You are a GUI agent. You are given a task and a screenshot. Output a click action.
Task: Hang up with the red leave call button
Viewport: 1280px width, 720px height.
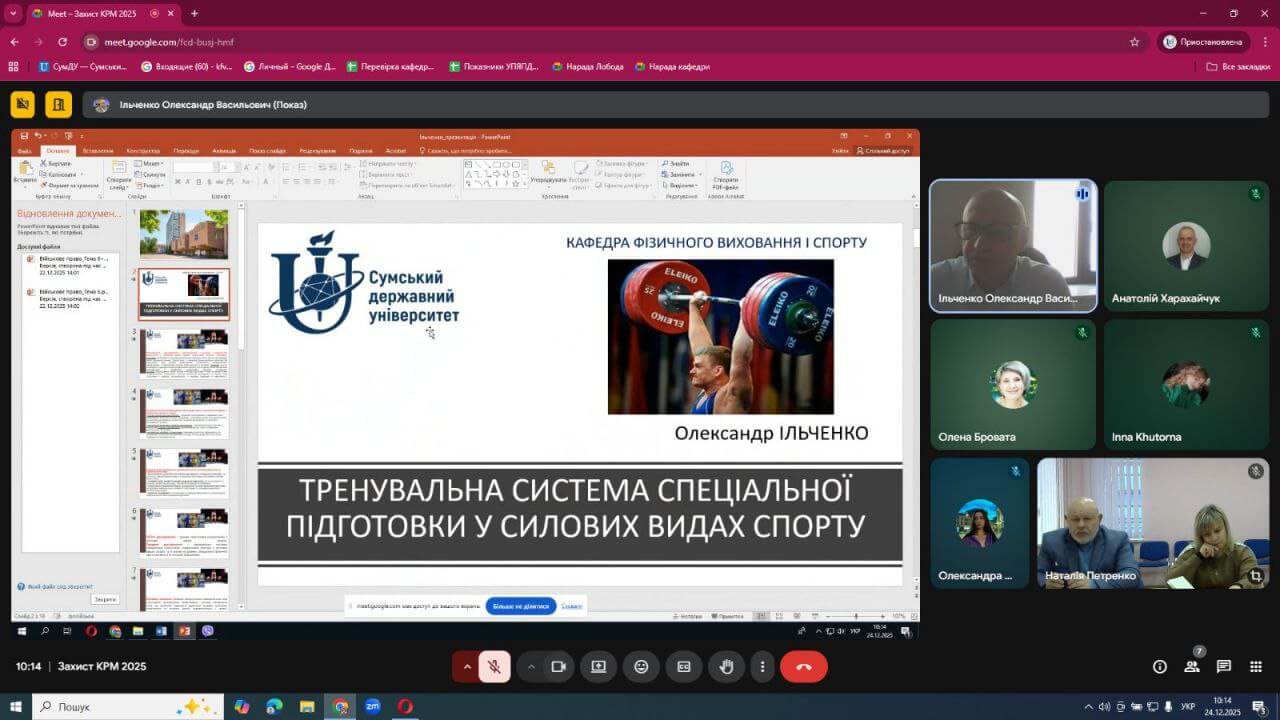[803, 667]
